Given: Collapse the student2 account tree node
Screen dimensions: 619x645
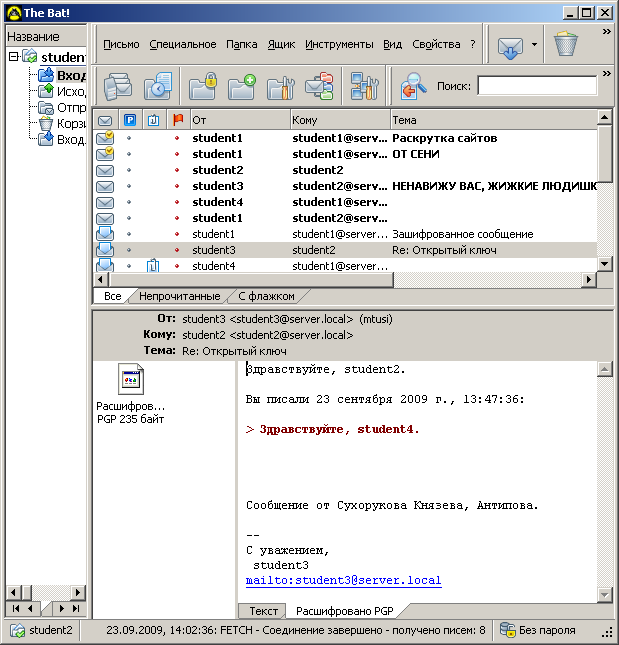Looking at the screenshot, I should 14,56.
